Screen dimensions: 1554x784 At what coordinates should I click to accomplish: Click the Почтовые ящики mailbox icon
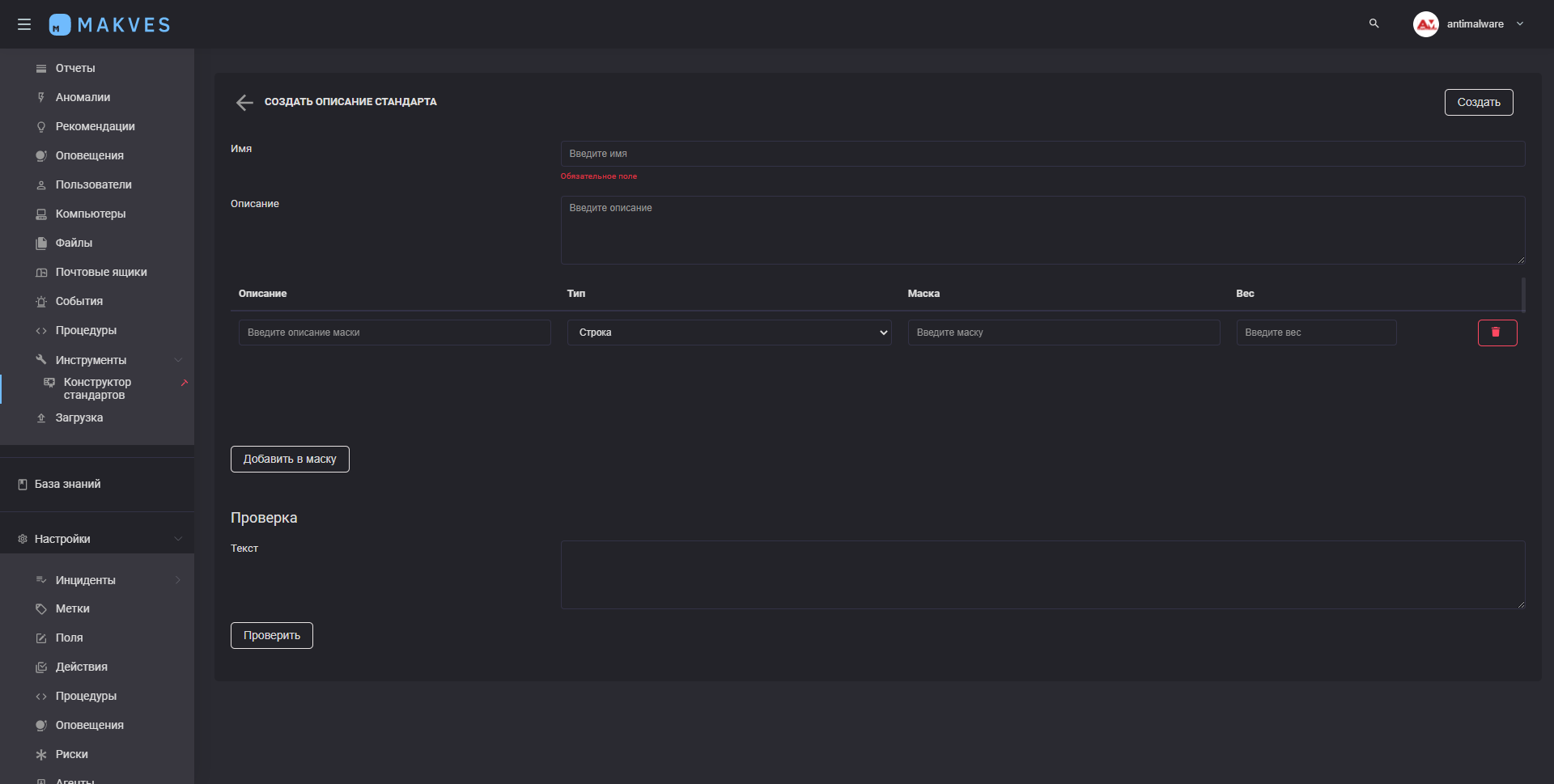click(41, 273)
